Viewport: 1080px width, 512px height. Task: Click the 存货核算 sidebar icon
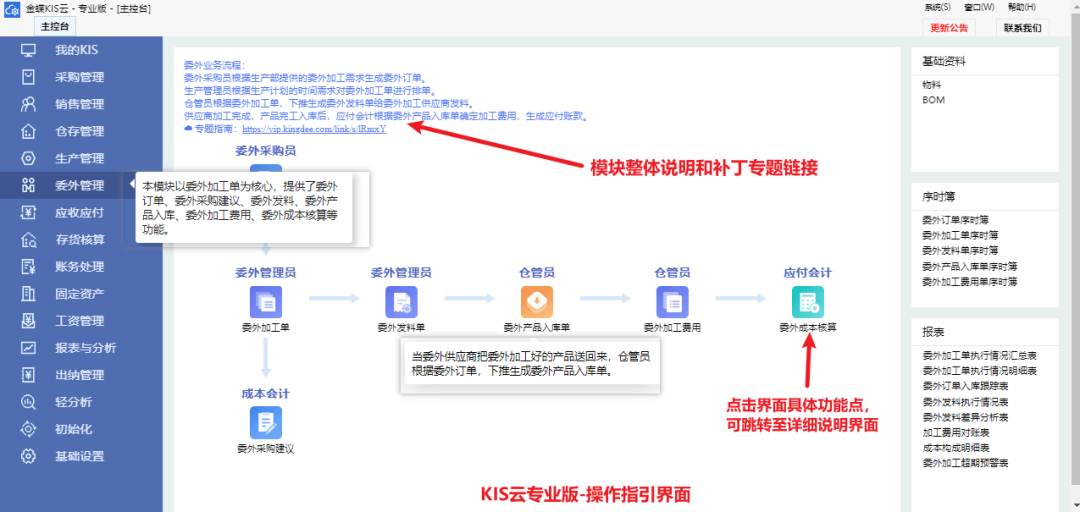click(28, 240)
